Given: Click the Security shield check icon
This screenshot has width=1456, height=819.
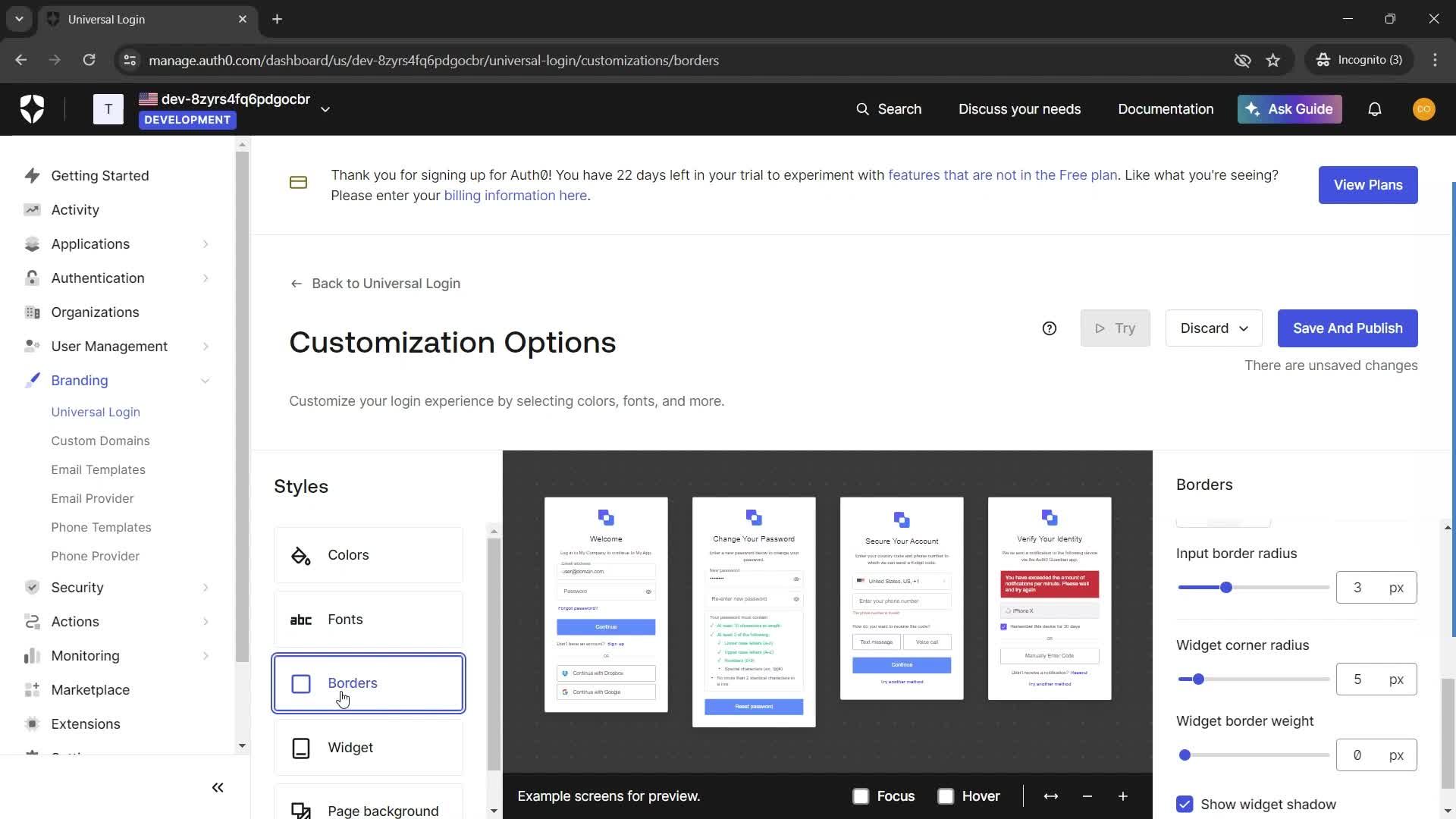Looking at the screenshot, I should (x=32, y=588).
